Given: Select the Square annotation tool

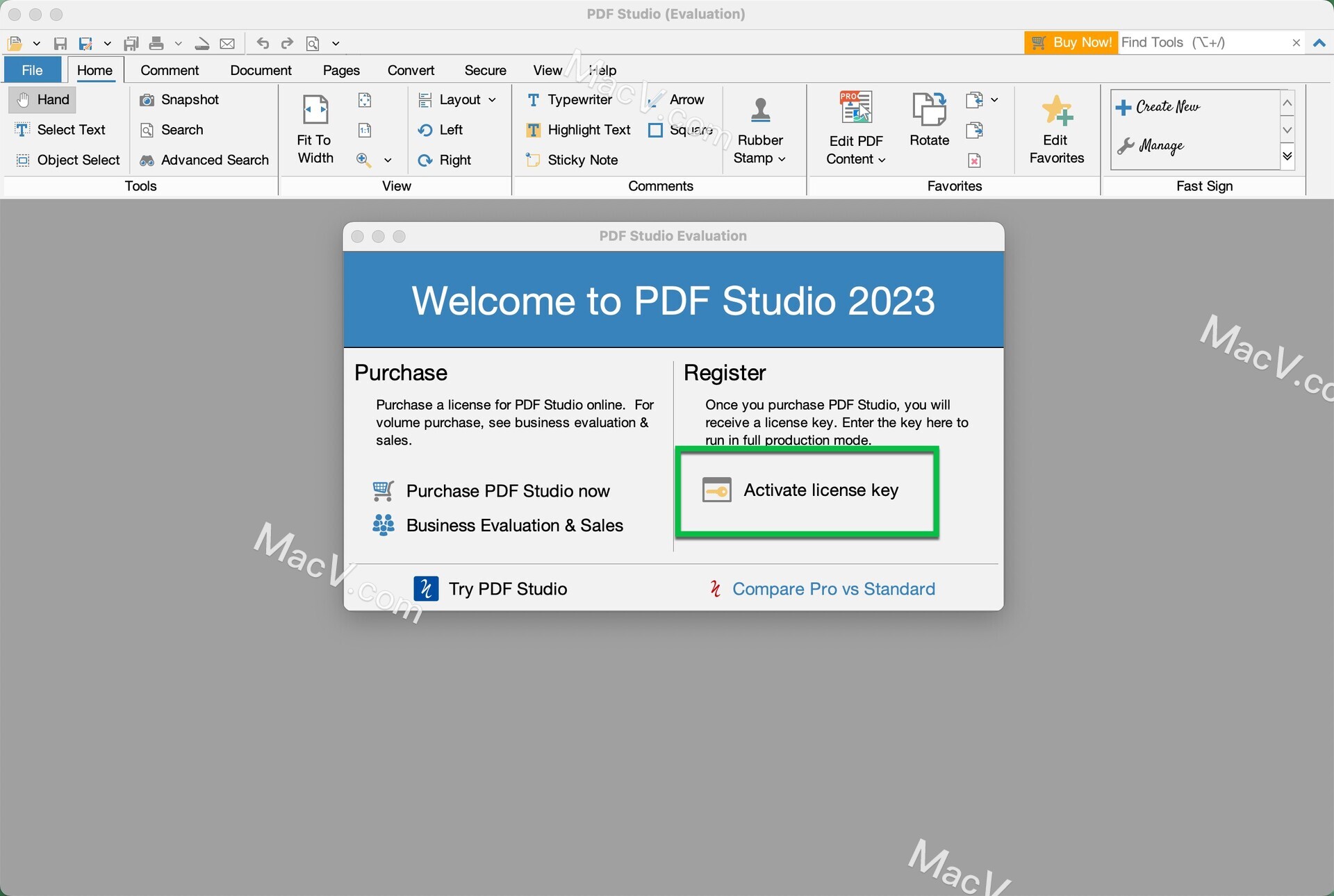Looking at the screenshot, I should (680, 129).
